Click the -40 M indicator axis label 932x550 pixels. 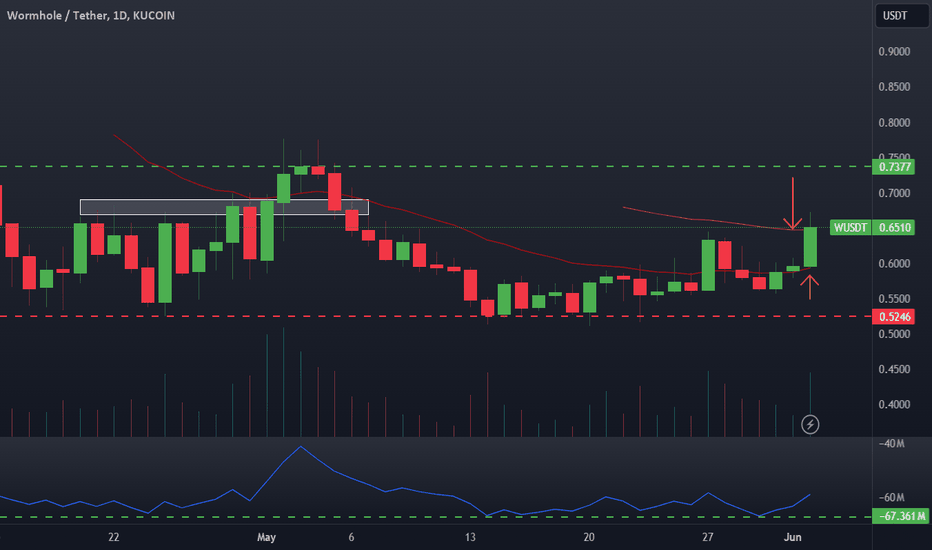892,444
